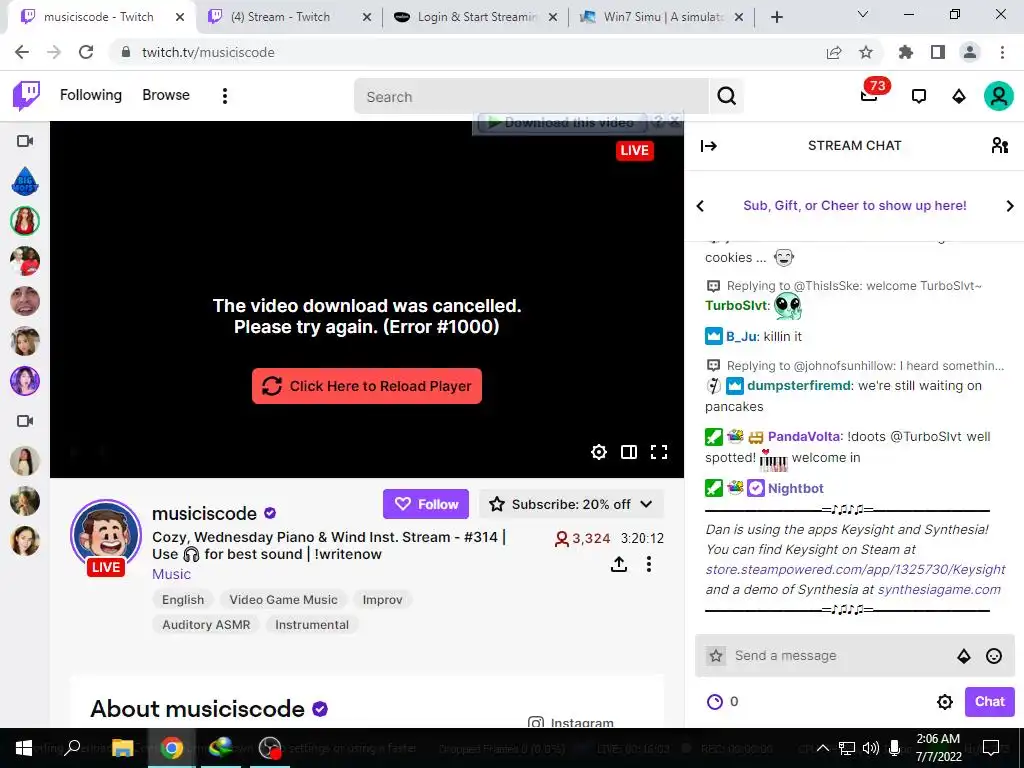The height and width of the screenshot is (768, 1024).
Task: Click the OBS Studio taskbar icon
Action: click(270, 748)
